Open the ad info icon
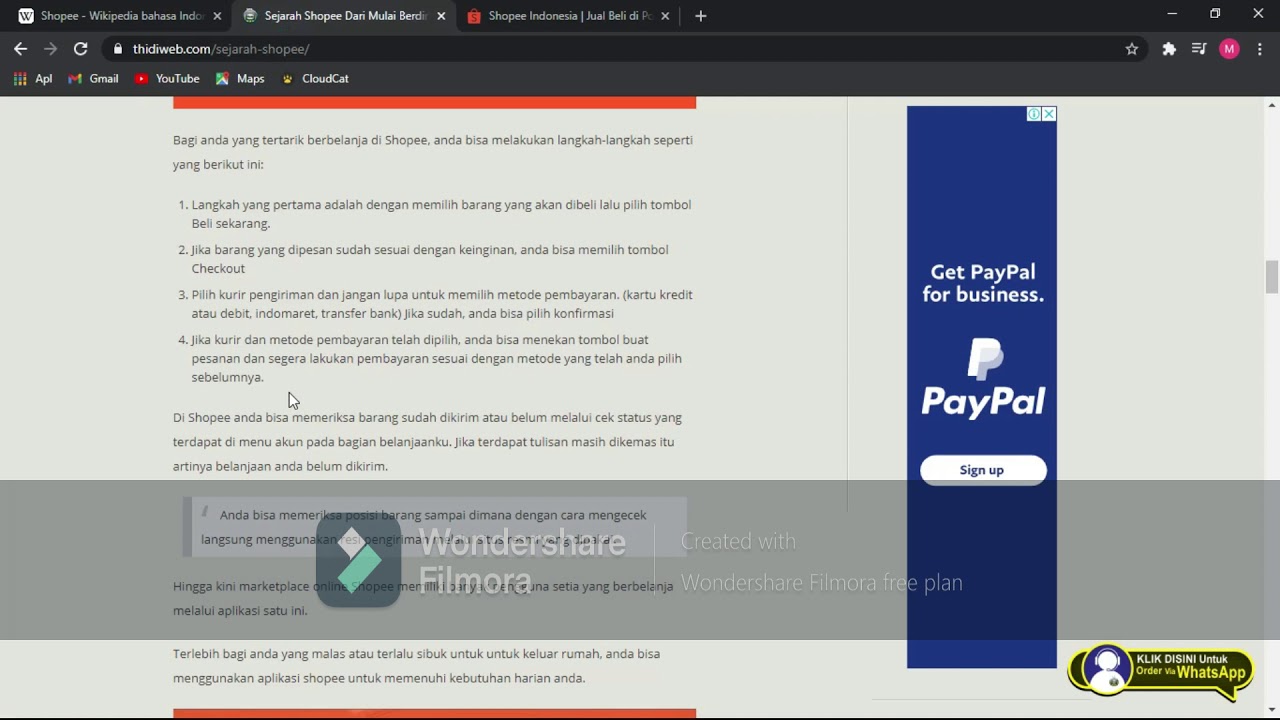1280x720 pixels. click(1034, 114)
